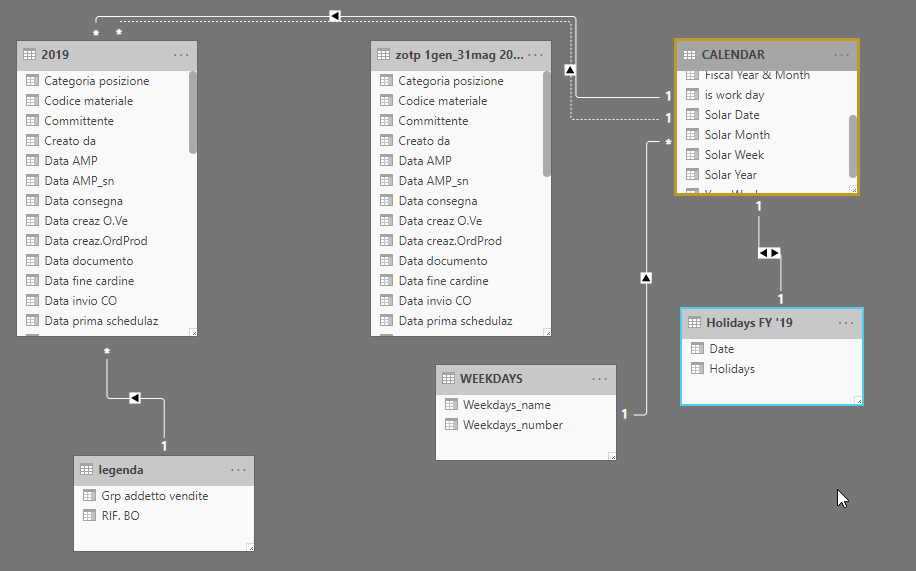Select 'Data AMP' in the zotp table
The image size is (916, 571).
click(425, 161)
